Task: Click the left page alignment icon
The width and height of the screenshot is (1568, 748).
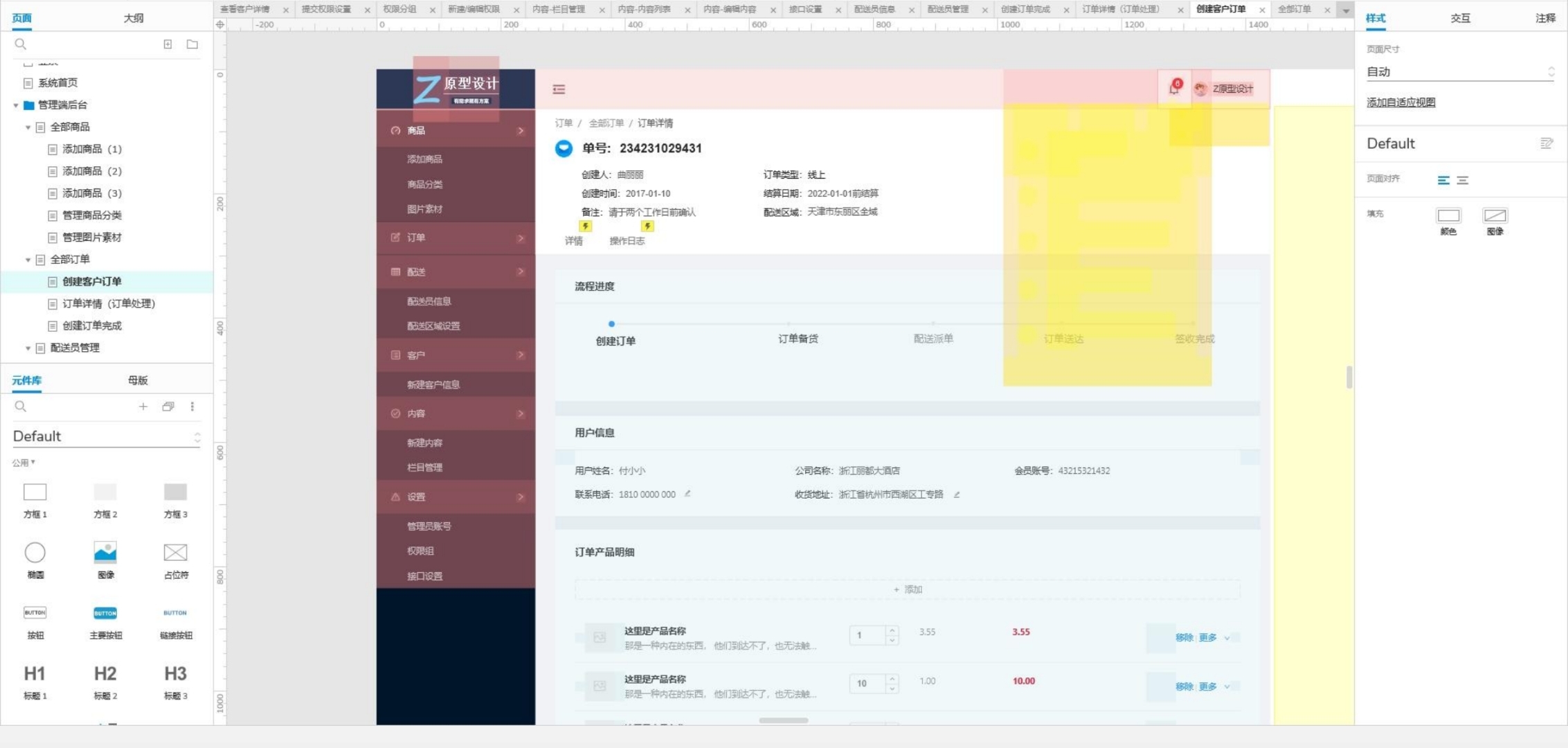Action: [x=1443, y=180]
